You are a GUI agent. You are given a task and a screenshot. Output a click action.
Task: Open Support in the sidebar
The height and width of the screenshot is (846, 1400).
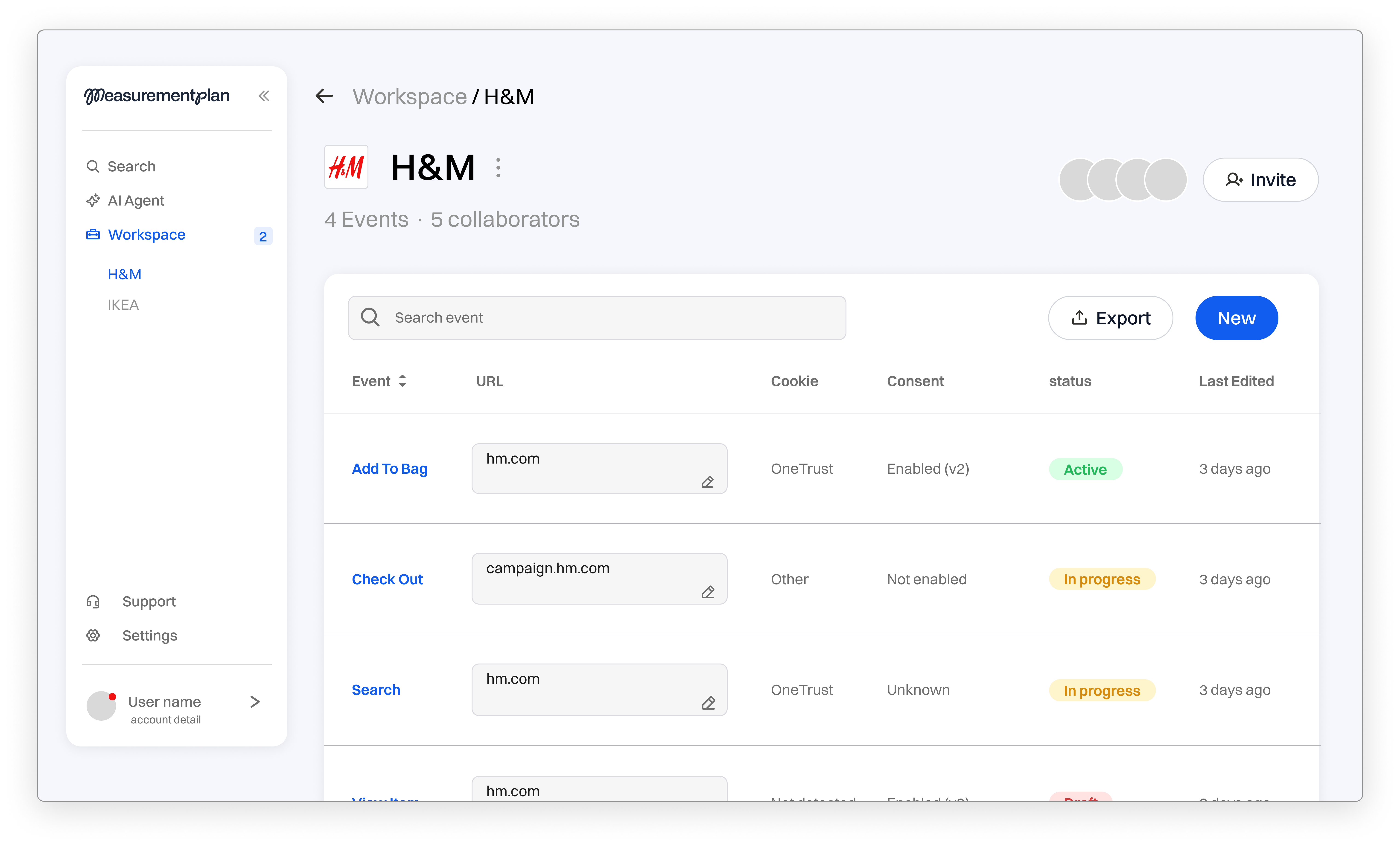pyautogui.click(x=149, y=602)
